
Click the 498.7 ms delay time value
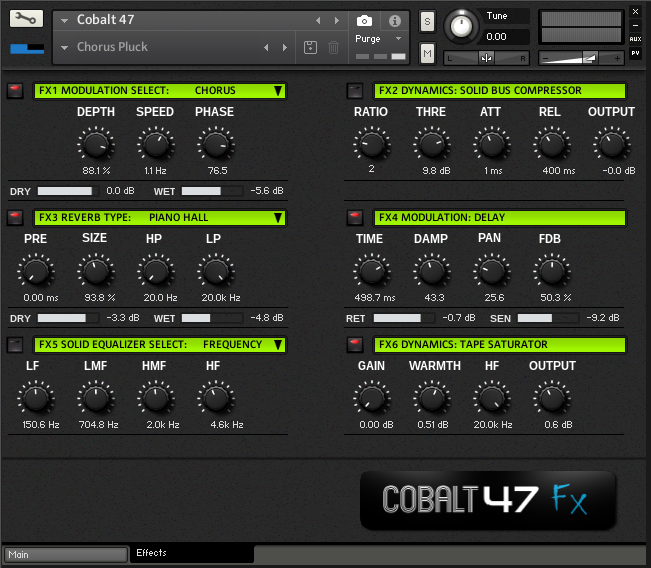(x=374, y=298)
